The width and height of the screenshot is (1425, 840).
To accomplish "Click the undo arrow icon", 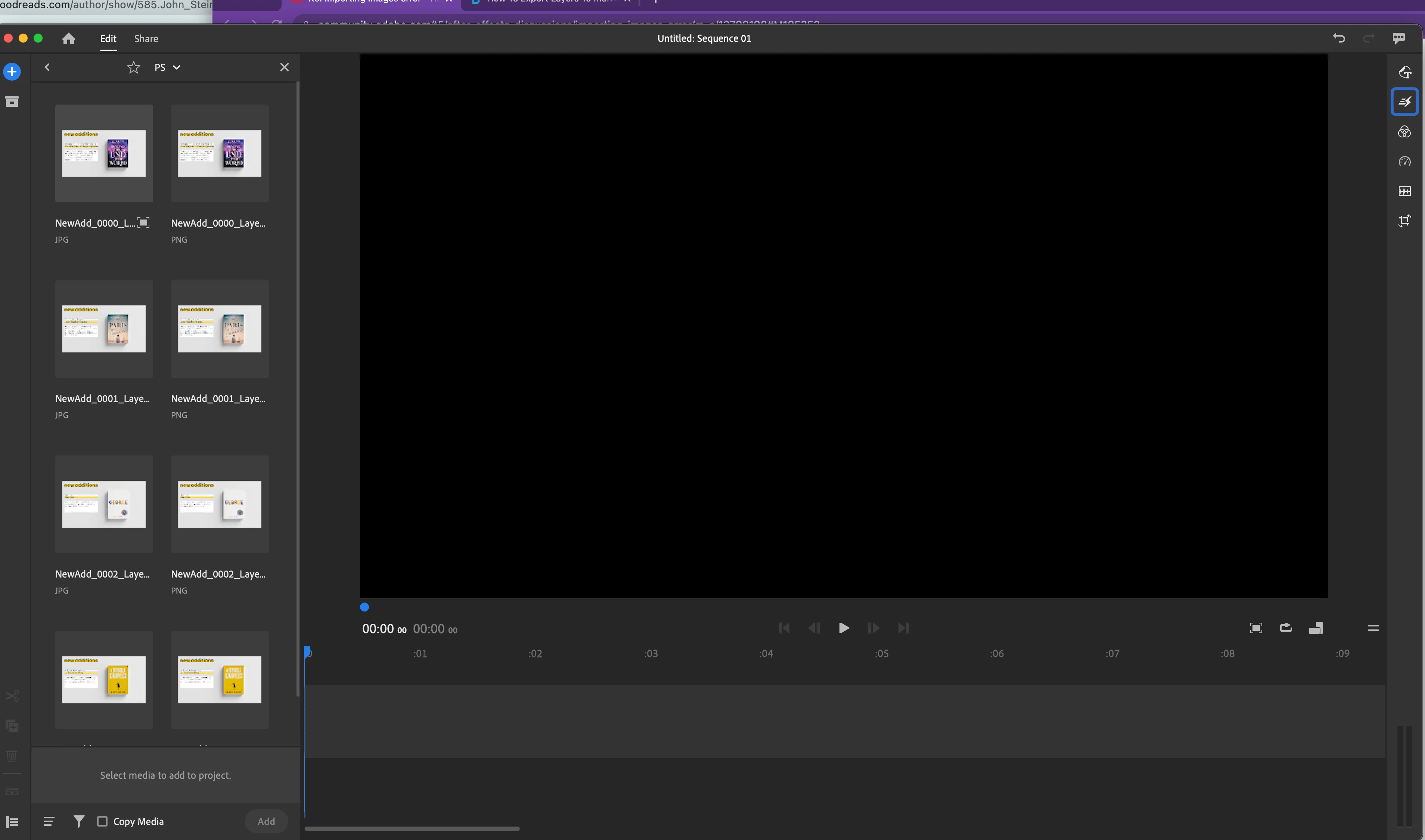I will (1338, 38).
